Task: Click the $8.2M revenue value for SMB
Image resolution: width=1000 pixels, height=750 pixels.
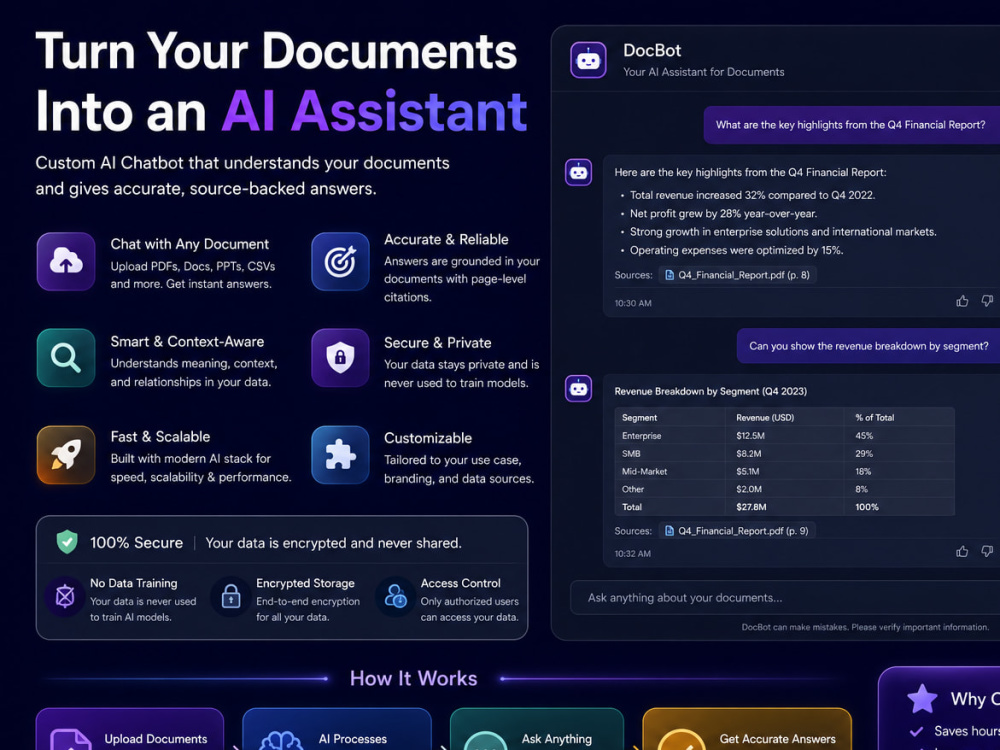Action: point(749,453)
